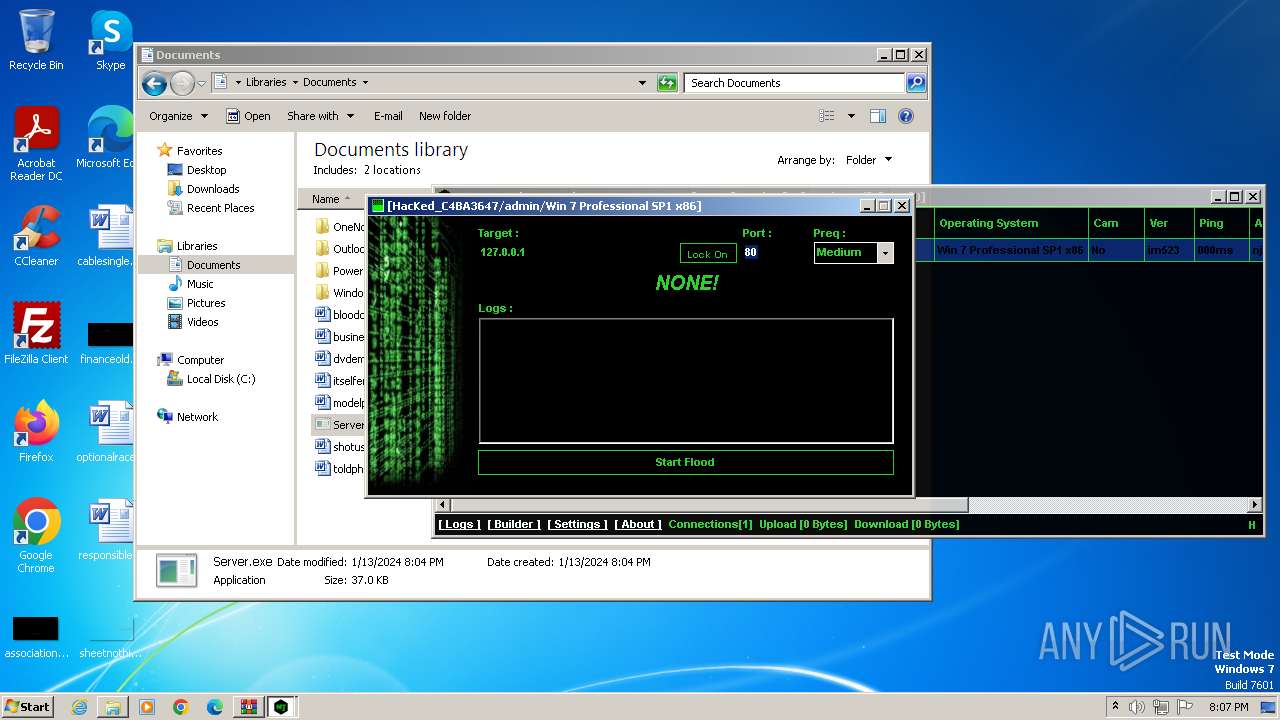
Task: Click the search magnifier icon
Action: 916,83
